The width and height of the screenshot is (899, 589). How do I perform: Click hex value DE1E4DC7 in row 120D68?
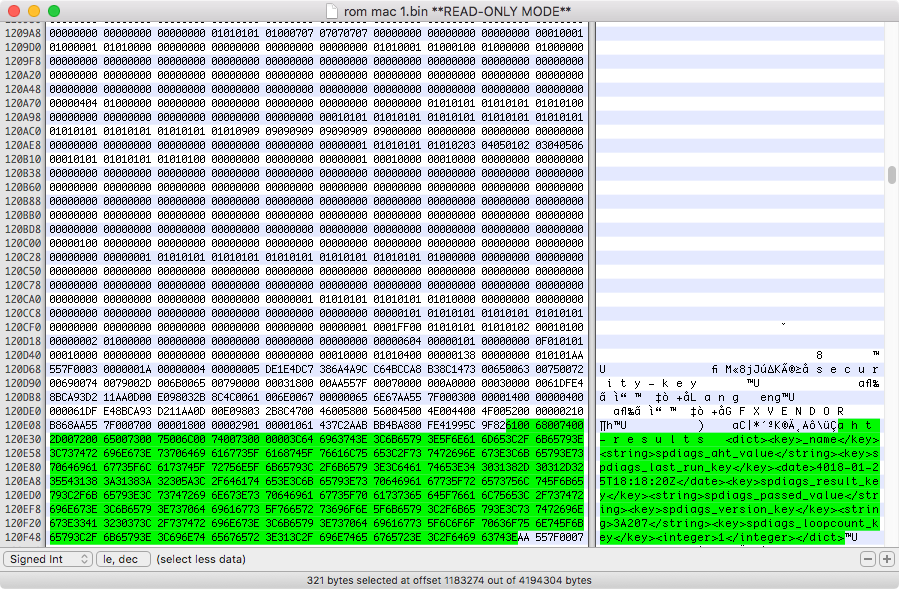click(290, 369)
